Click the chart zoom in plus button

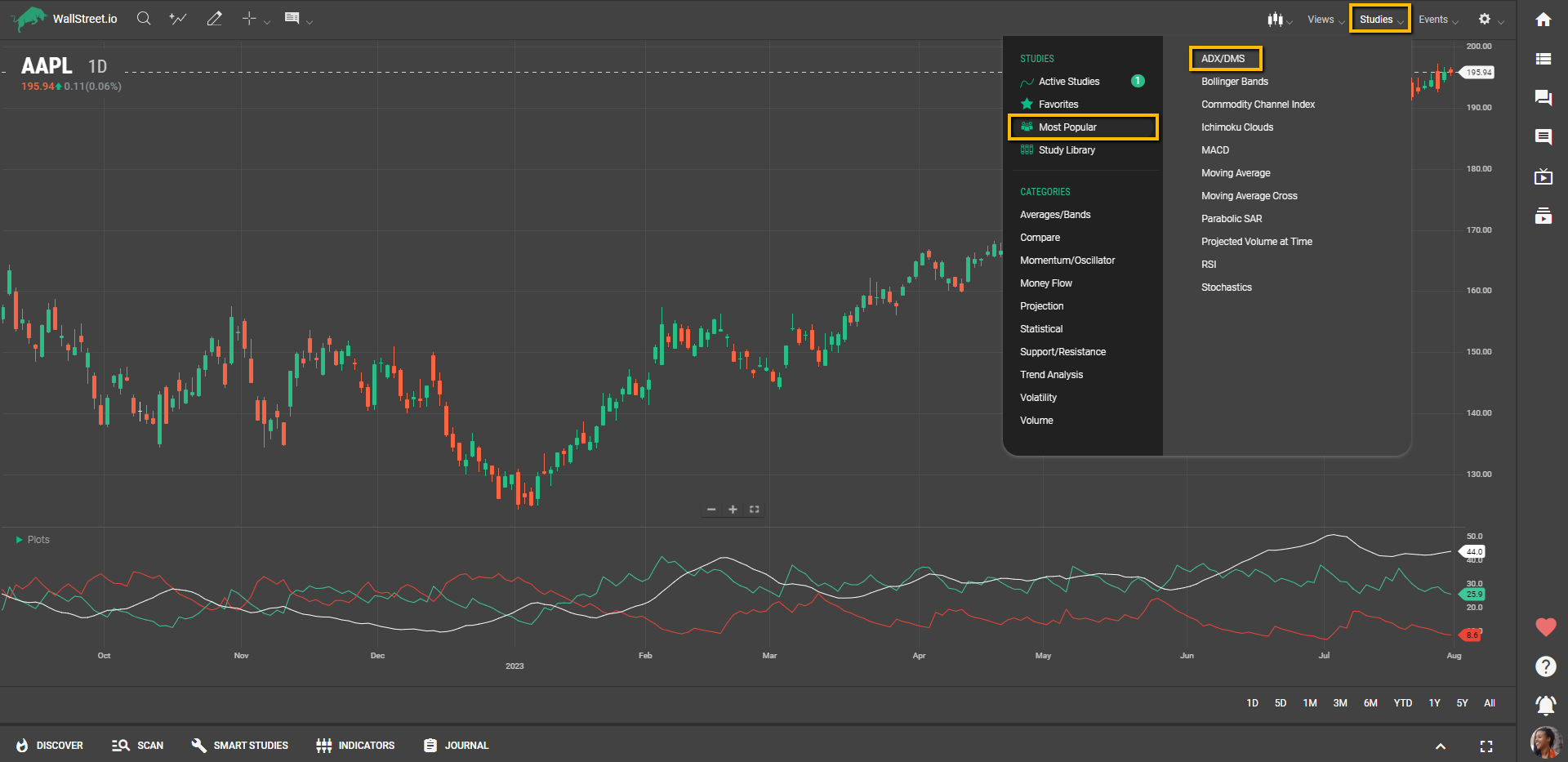[x=733, y=510]
